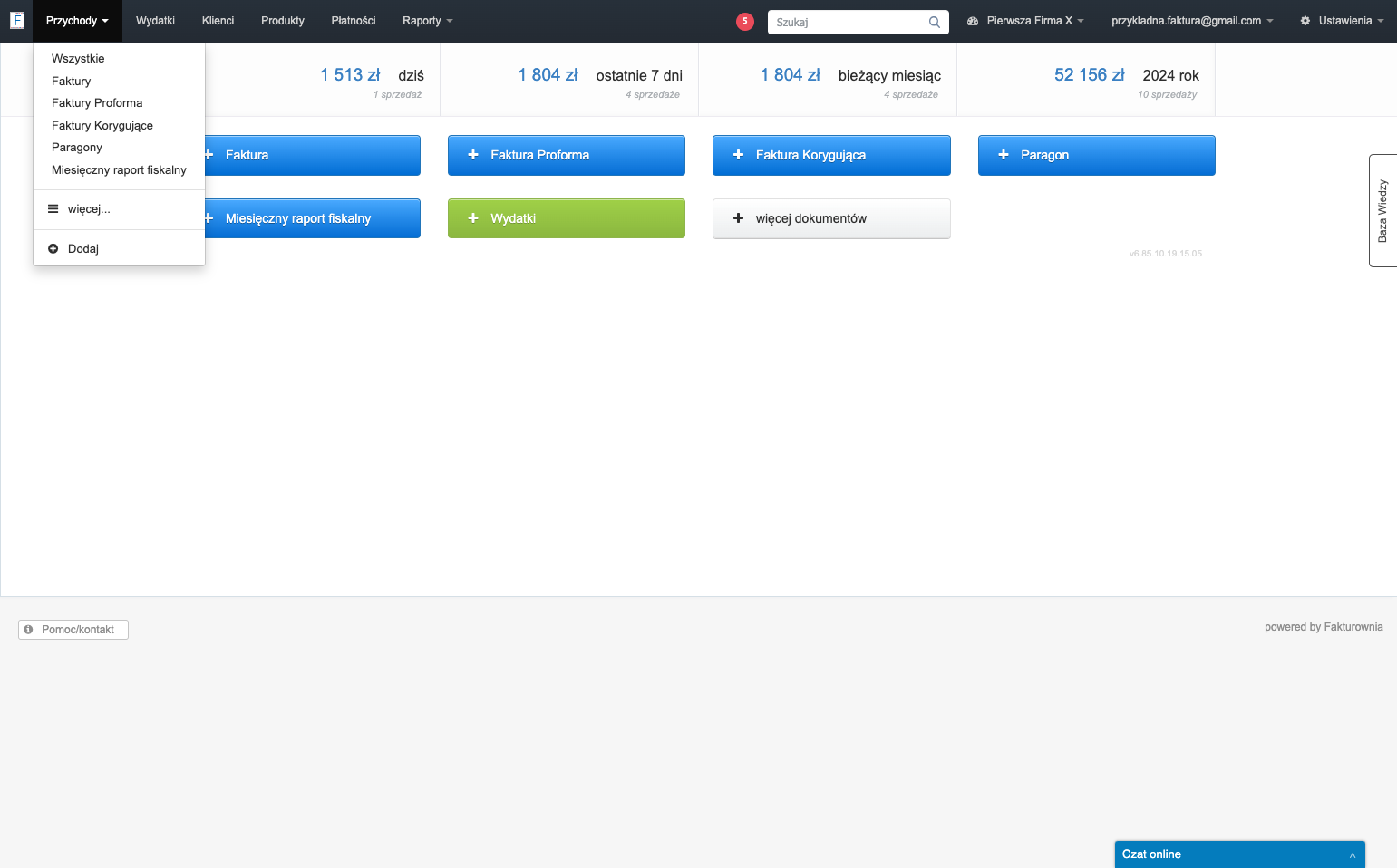Select Miesięczny raport fiskalny menu entry
The width and height of the screenshot is (1397, 868).
pos(119,170)
